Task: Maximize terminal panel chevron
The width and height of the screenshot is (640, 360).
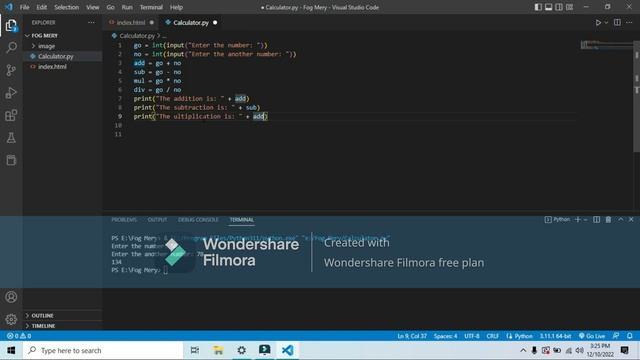Action: coord(620,220)
